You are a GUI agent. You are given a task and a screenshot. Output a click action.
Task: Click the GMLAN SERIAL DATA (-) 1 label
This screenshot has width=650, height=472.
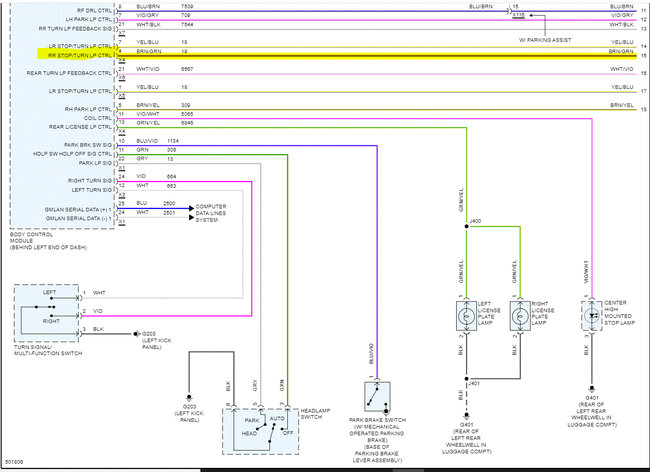79,218
